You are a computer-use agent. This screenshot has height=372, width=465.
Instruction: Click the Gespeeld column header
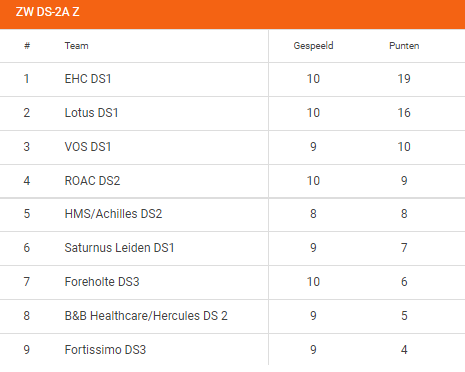tap(313, 46)
